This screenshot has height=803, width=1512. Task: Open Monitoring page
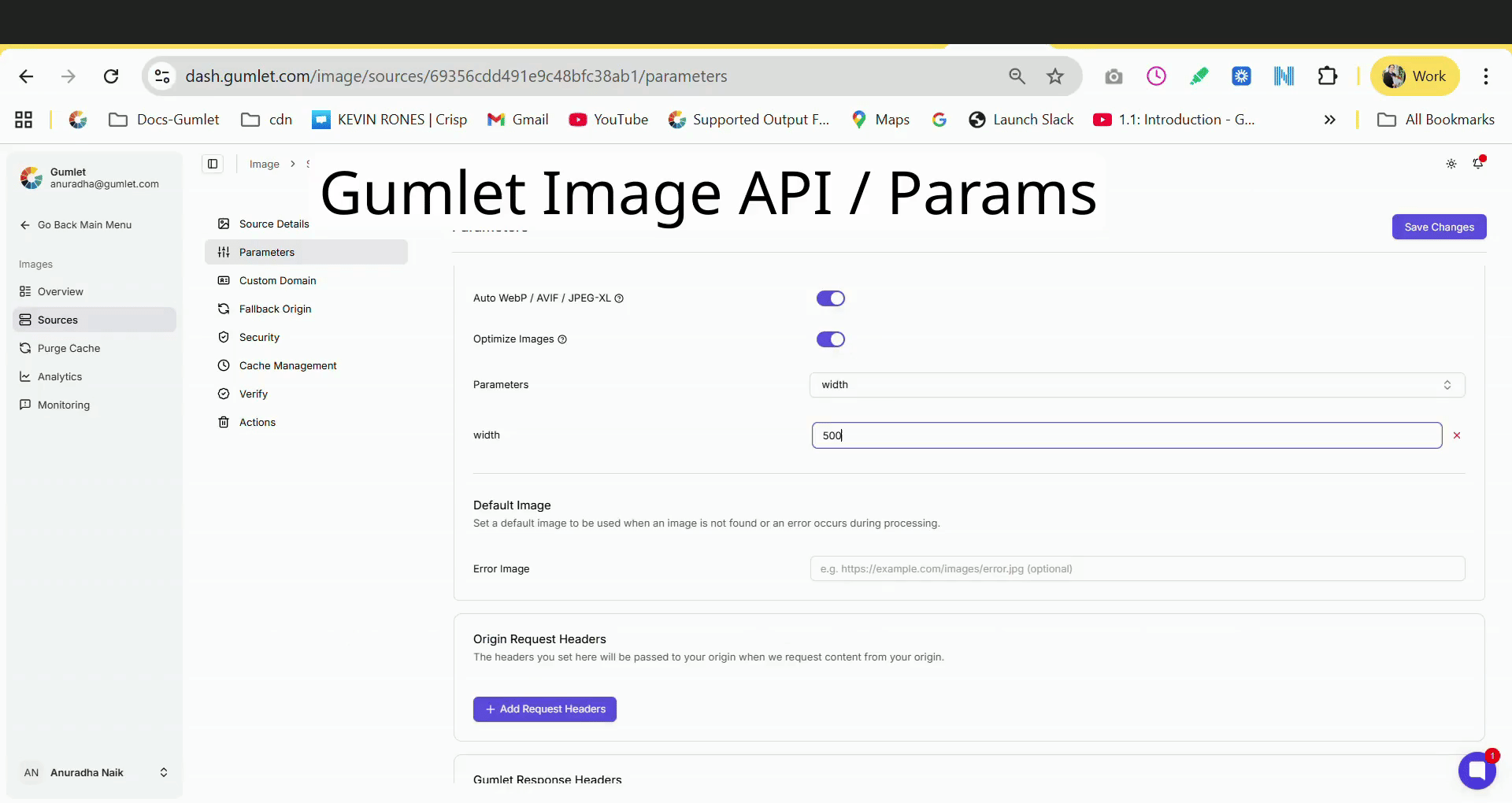tap(94, 405)
